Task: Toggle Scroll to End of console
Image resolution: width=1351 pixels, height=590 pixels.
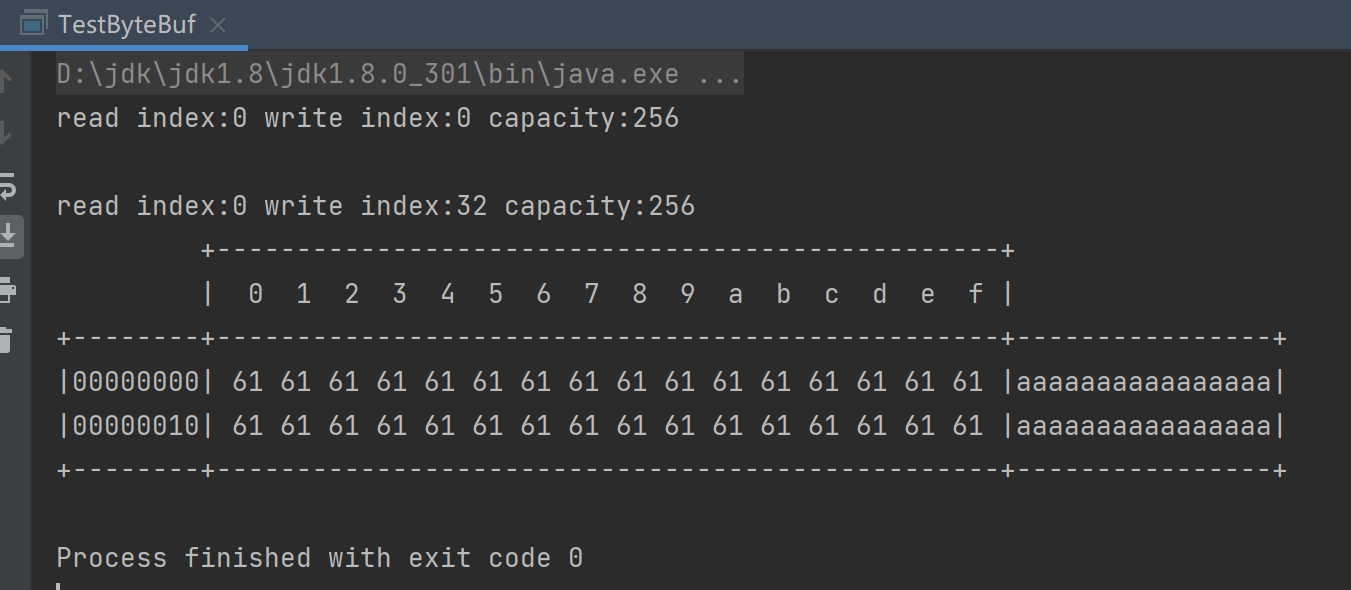Action: (8, 236)
